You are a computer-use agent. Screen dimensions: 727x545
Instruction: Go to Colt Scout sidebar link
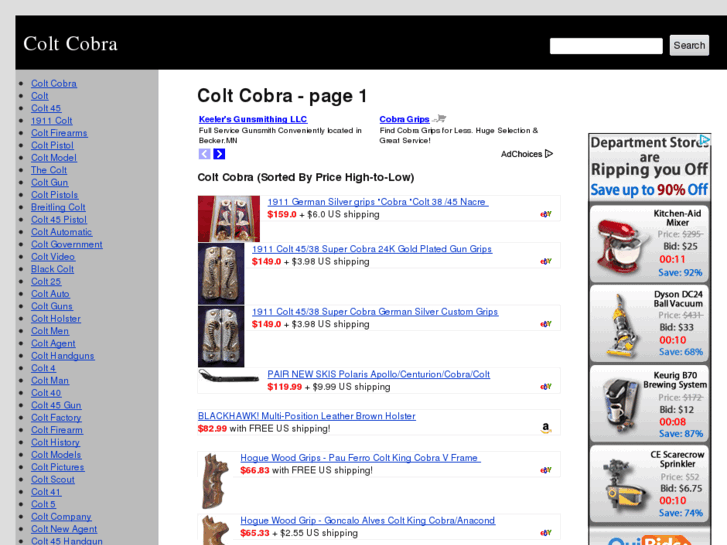pyautogui.click(x=52, y=480)
